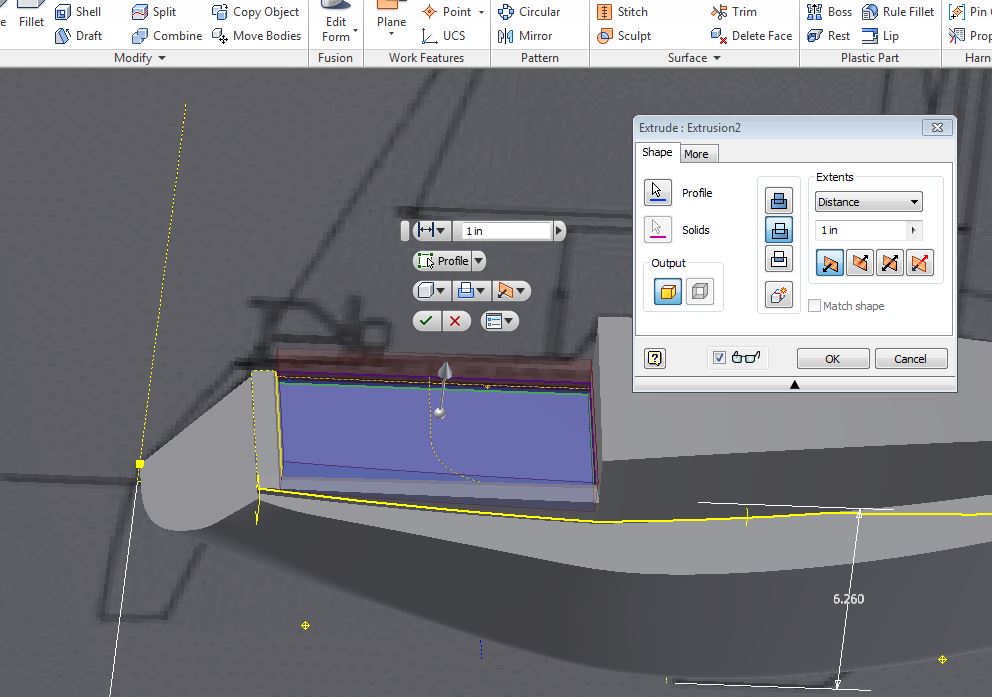Click the Profile selection arrow in dialog
The height and width of the screenshot is (697, 992).
coord(657,192)
